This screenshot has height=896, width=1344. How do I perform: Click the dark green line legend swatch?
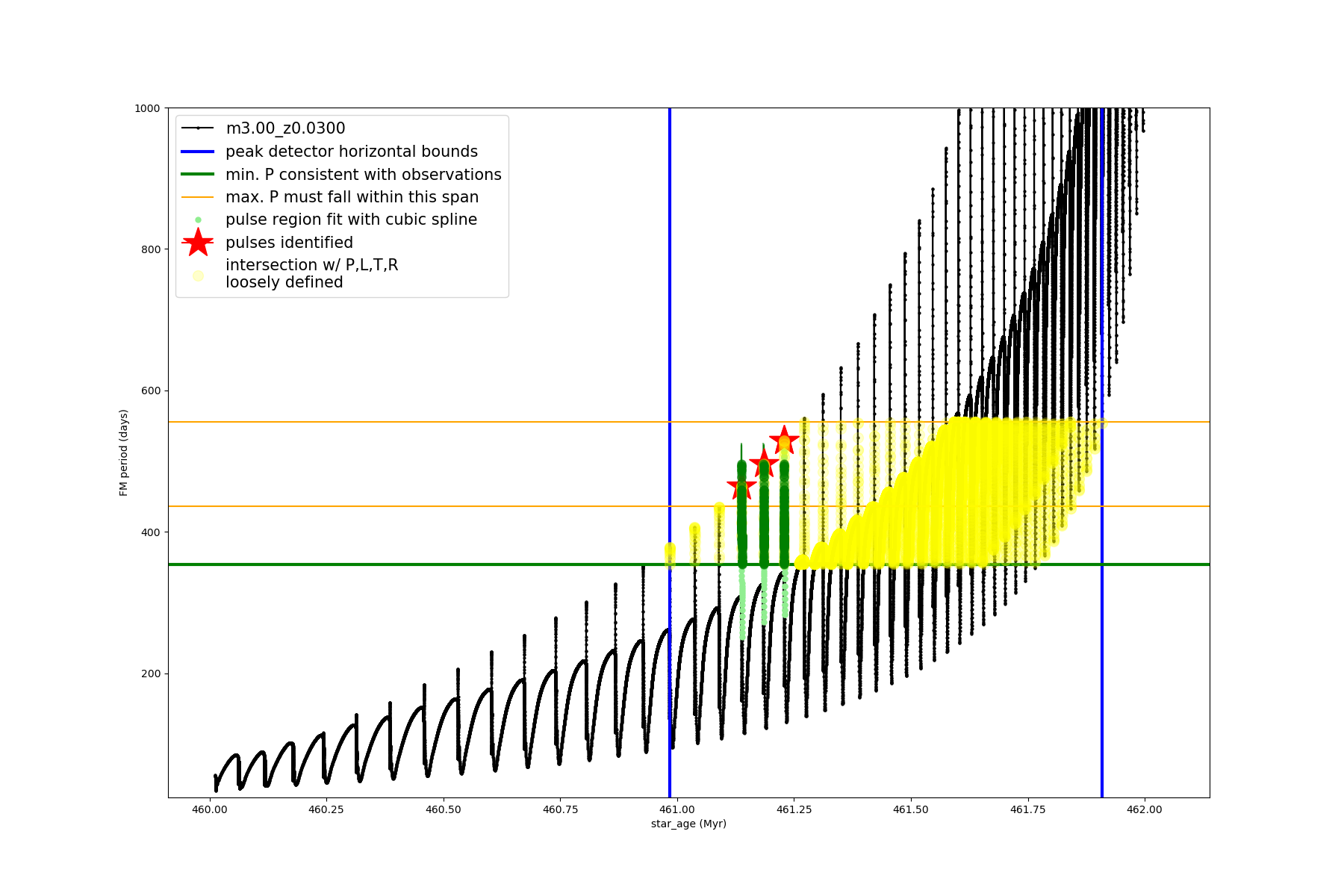click(x=198, y=175)
